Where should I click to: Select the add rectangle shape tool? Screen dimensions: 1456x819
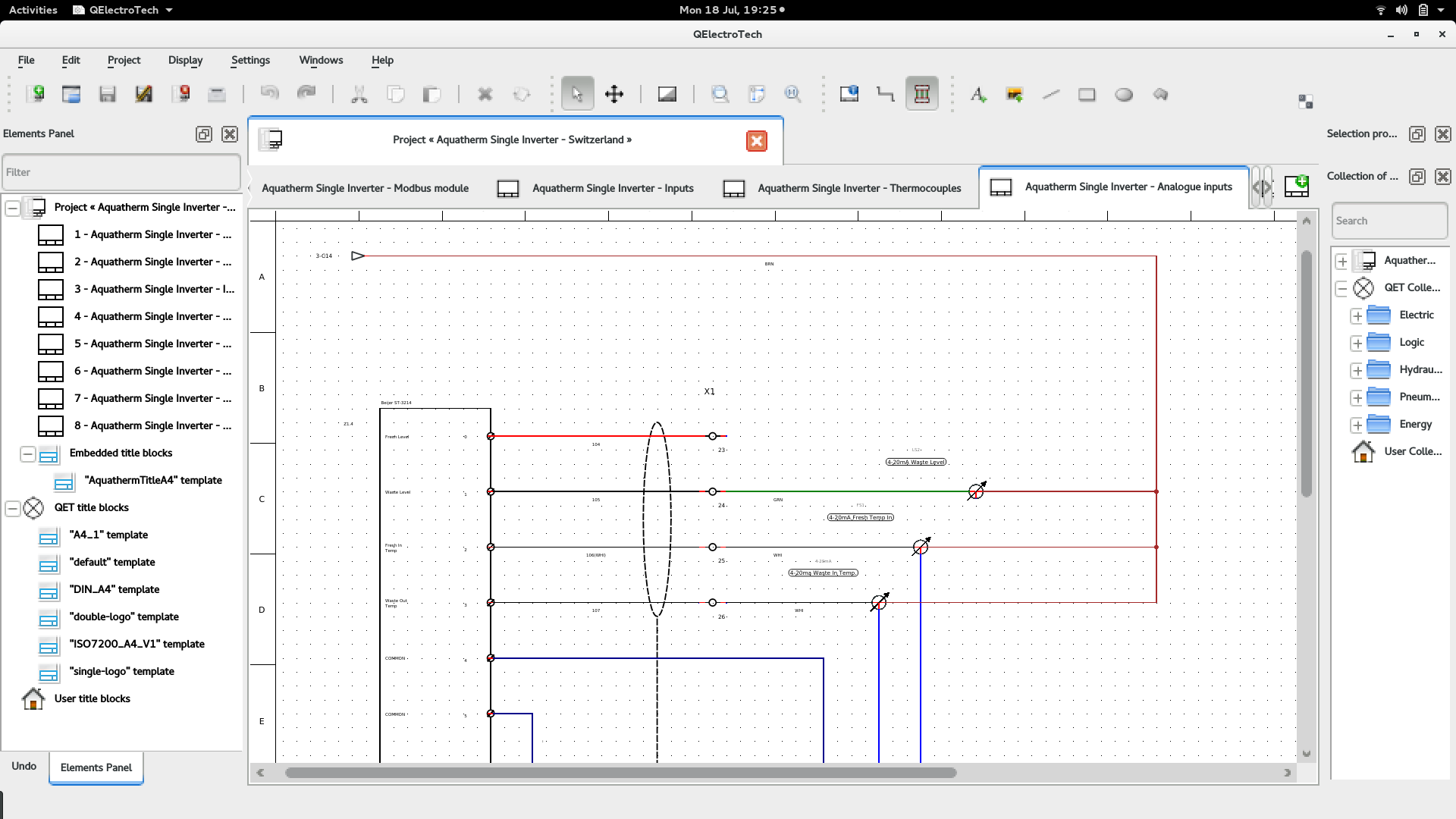tap(1087, 94)
